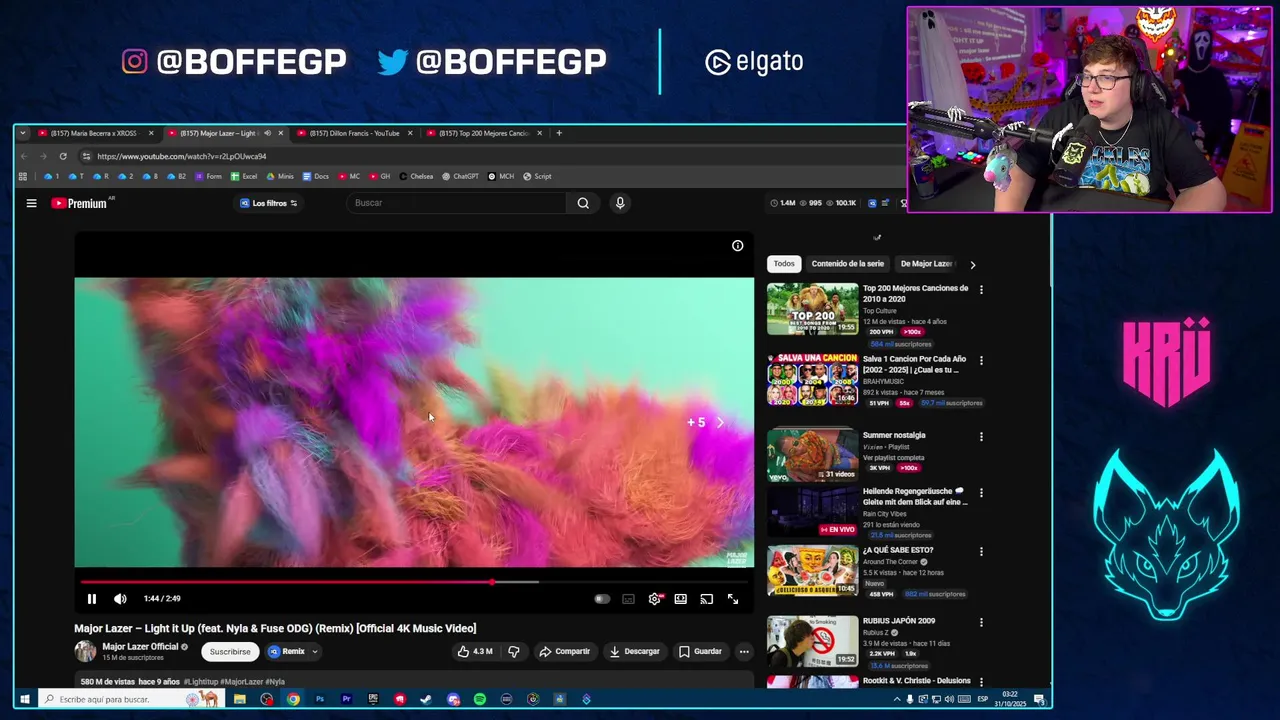Open the YouTube hamburger guide menu
The height and width of the screenshot is (720, 1280).
pos(31,203)
